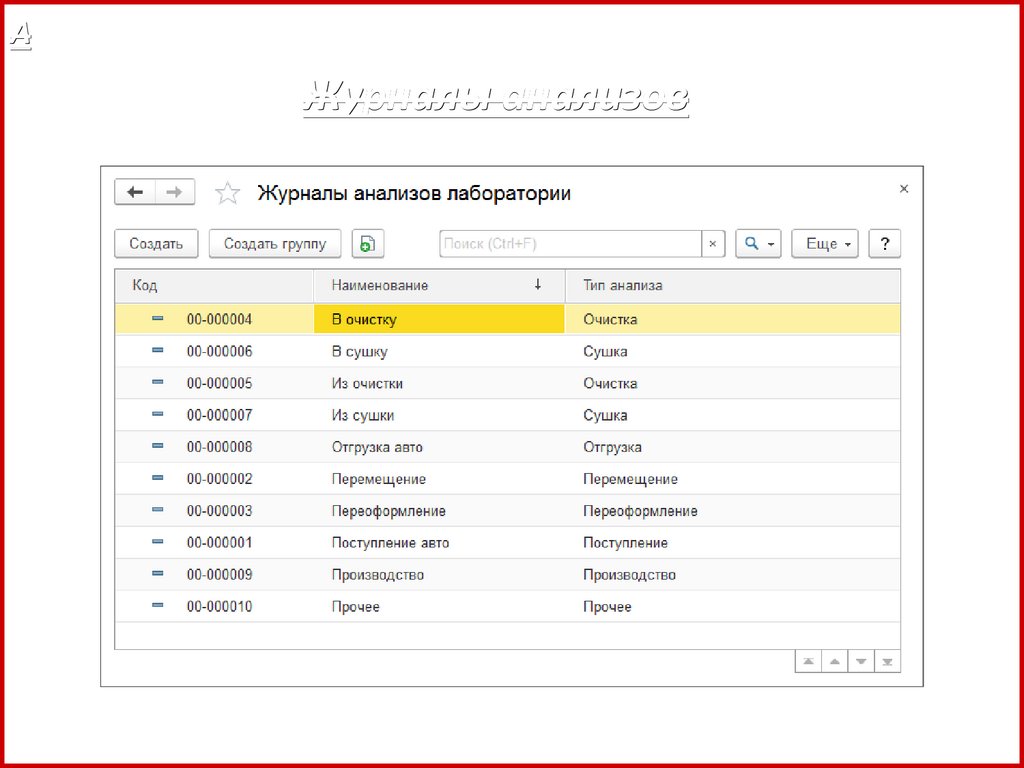Open the help question mark button
1024x768 pixels.
pyautogui.click(x=884, y=244)
